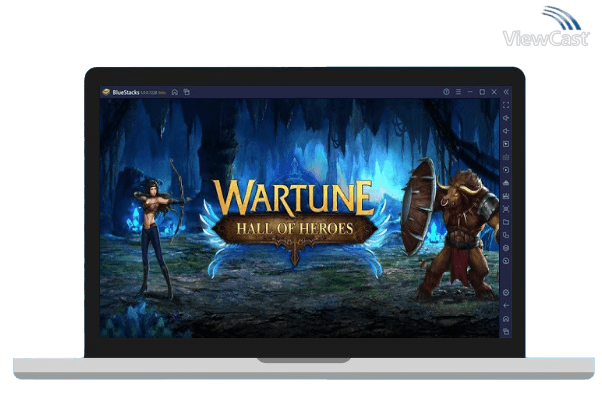Close the BlueStacks window
The height and width of the screenshot is (414, 602).
click(494, 92)
